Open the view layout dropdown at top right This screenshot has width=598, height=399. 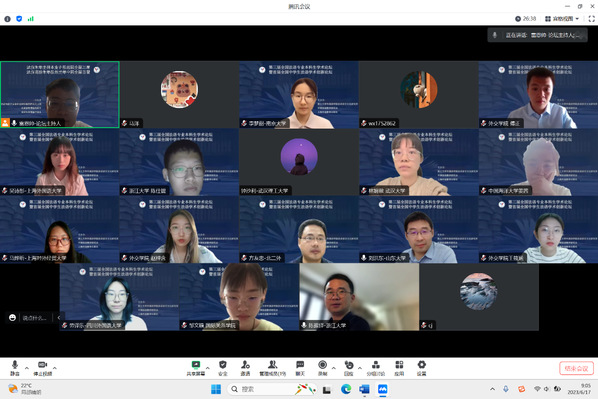pyautogui.click(x=562, y=19)
